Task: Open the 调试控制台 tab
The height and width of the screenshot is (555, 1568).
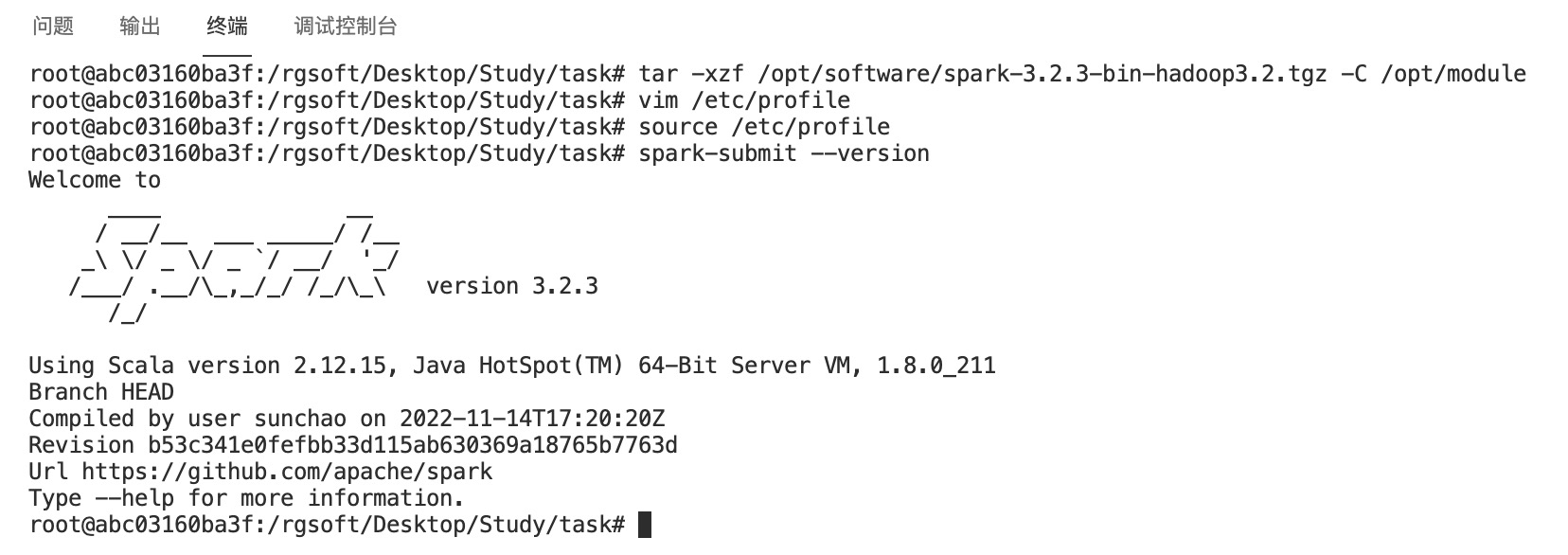Action: (x=346, y=27)
